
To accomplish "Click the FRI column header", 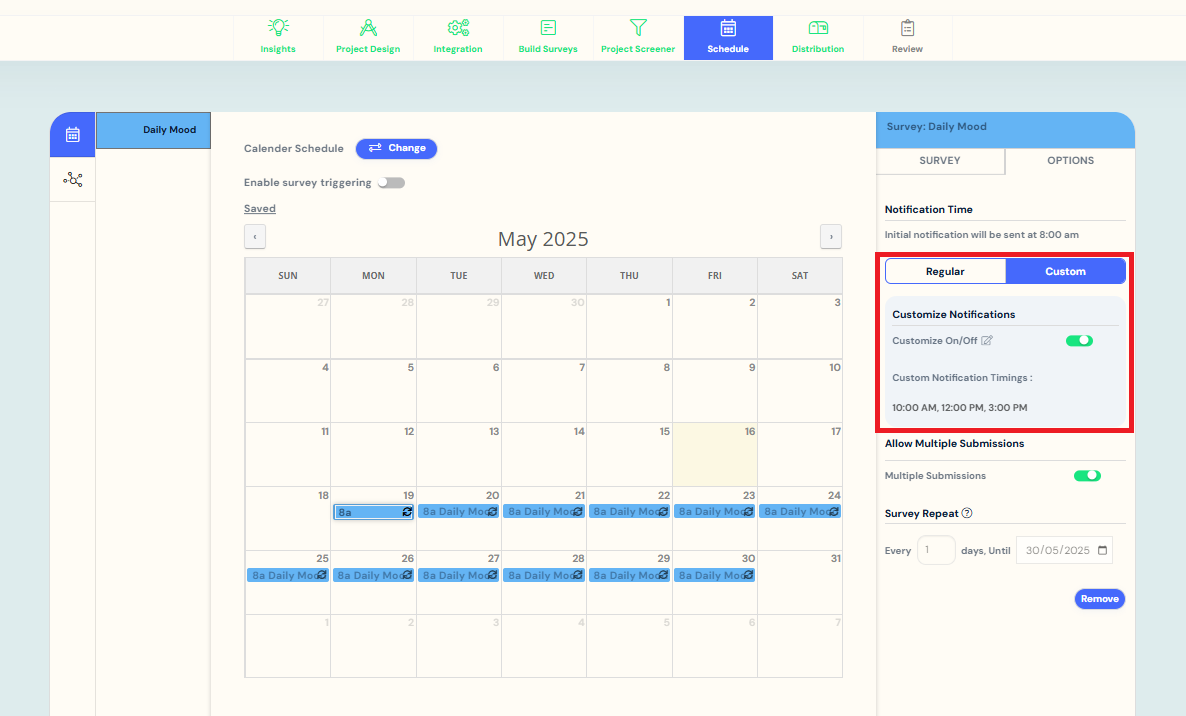I will (x=715, y=276).
